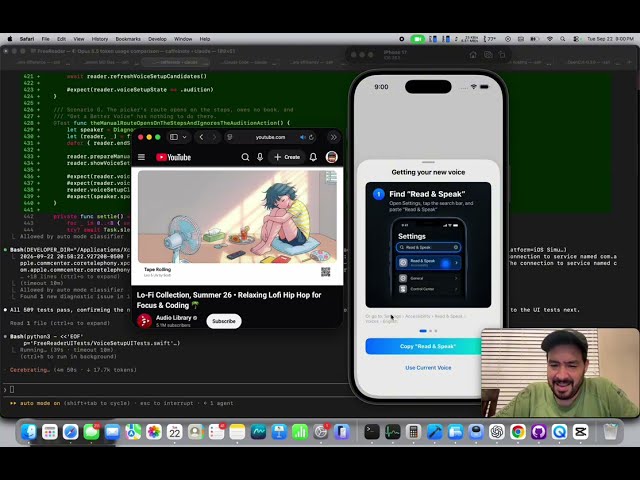Tap the sheet grabber handle on iPhone
The width and height of the screenshot is (640, 480).
pos(428,162)
